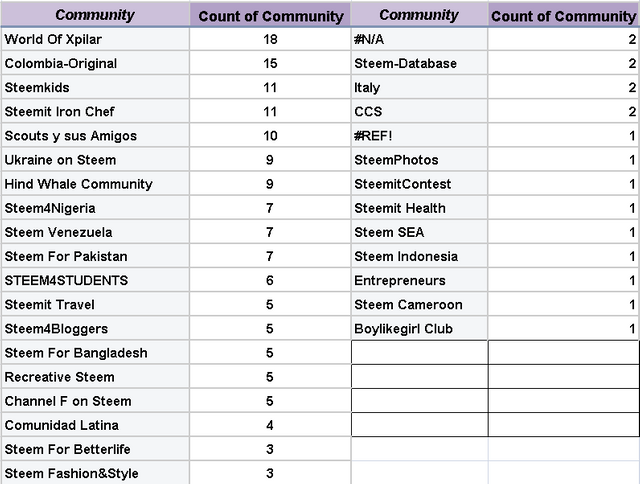
Task: Select the Steem For Bangladesh cell
Action: point(95,352)
